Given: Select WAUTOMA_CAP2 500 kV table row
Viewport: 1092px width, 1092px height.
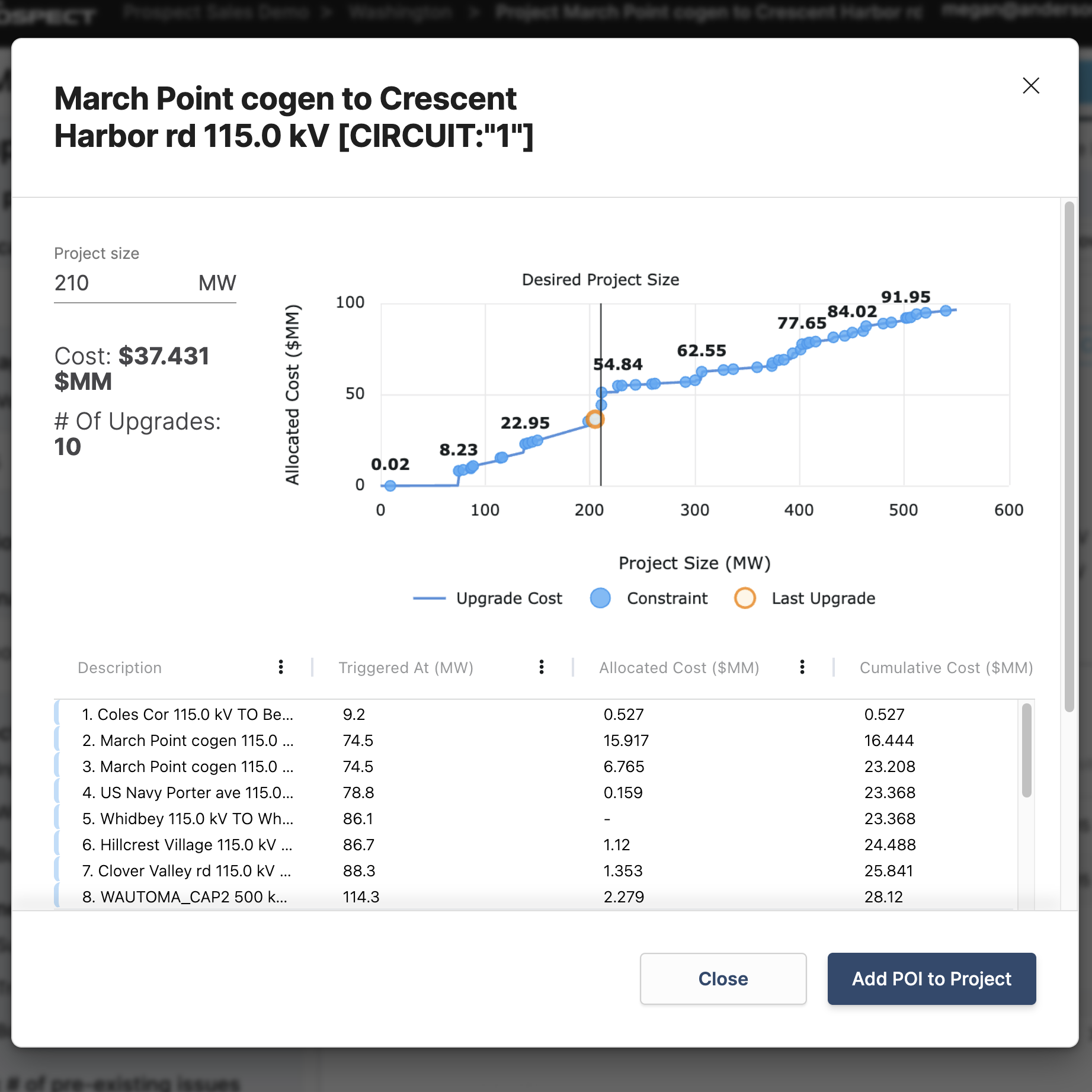Looking at the screenshot, I should click(185, 897).
